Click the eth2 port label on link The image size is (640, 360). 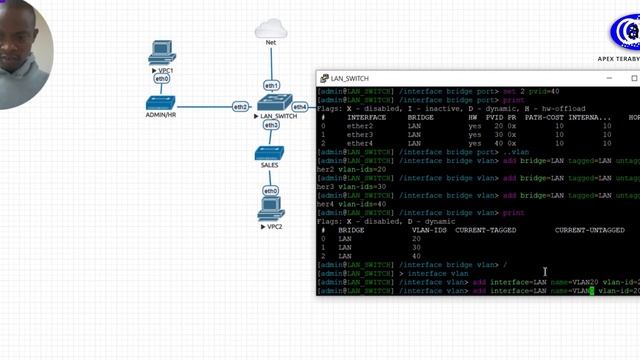pyautogui.click(x=240, y=107)
